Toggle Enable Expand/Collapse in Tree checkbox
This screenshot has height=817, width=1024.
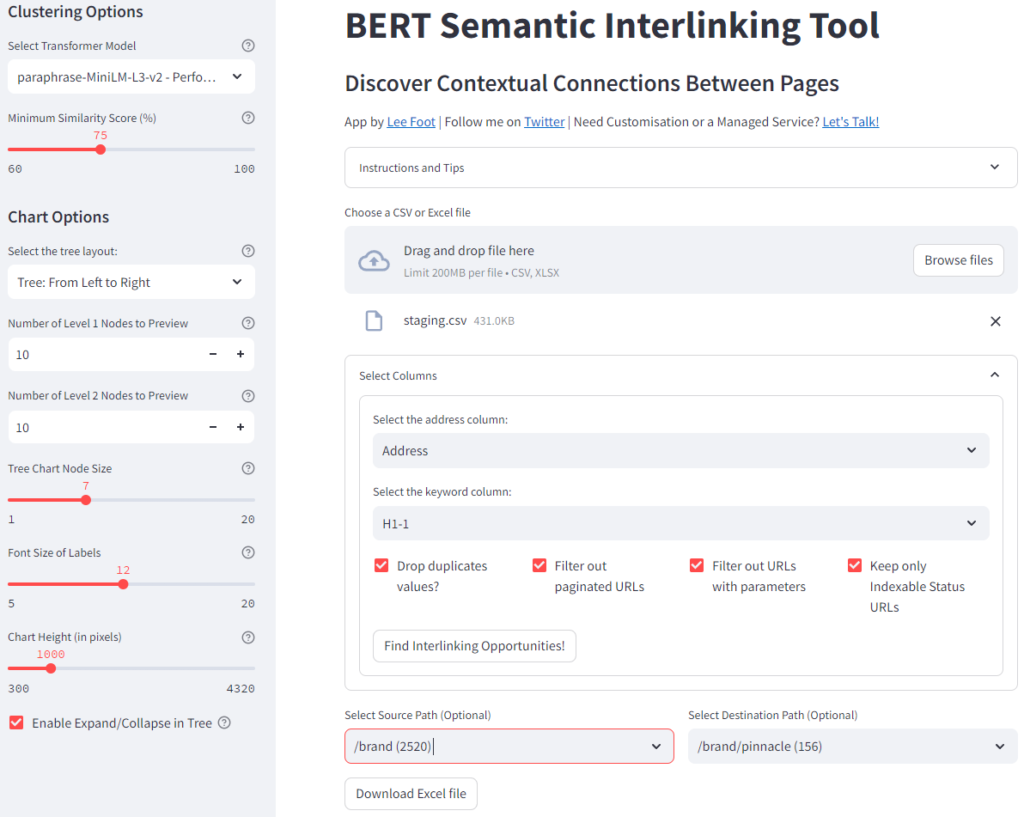coord(16,723)
